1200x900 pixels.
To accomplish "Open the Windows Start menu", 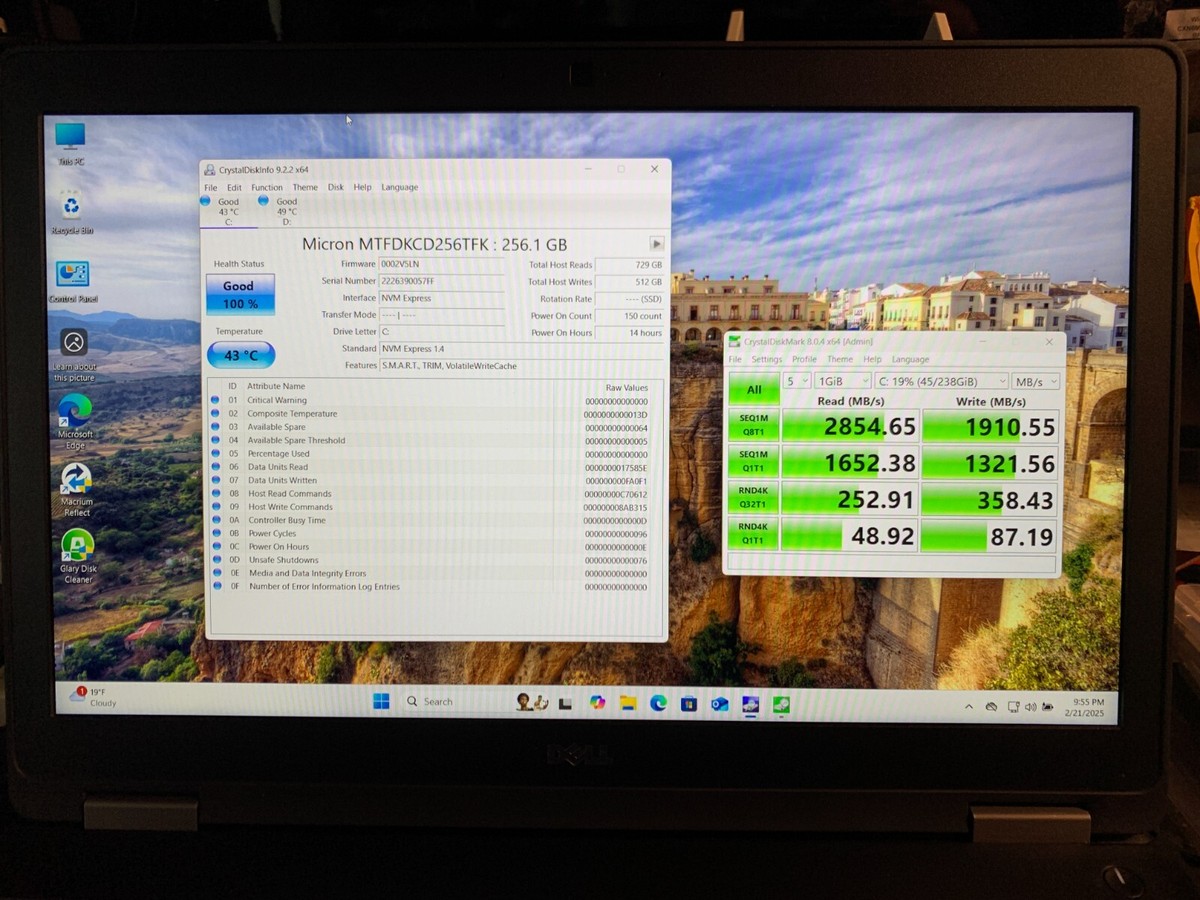I will [381, 701].
